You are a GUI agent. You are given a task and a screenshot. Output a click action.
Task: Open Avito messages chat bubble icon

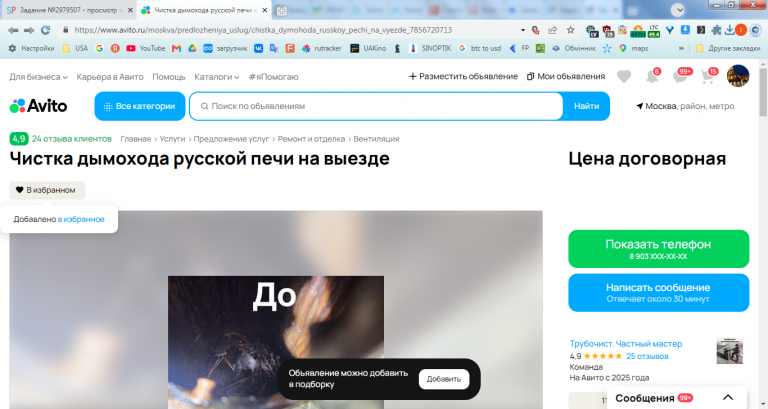point(681,76)
